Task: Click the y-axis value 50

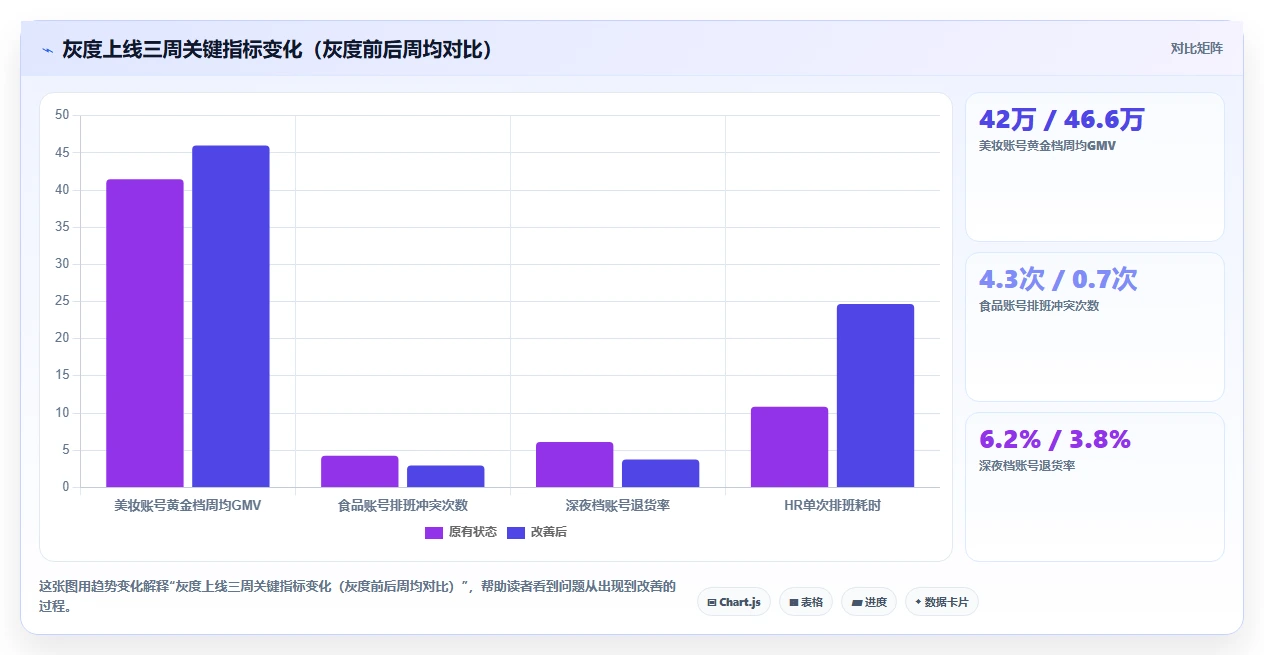Action: click(x=62, y=115)
